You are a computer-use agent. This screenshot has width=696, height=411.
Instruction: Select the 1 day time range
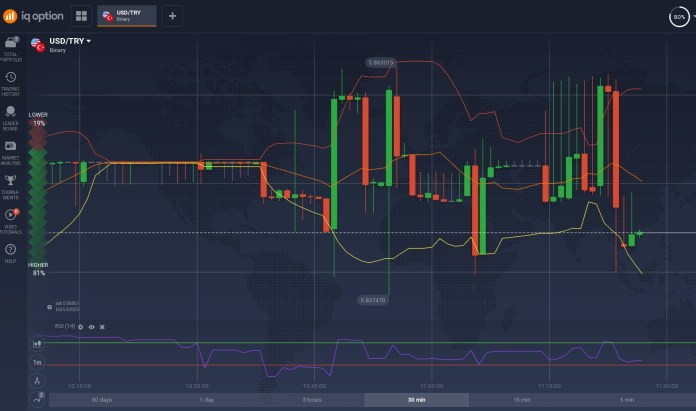(207, 400)
